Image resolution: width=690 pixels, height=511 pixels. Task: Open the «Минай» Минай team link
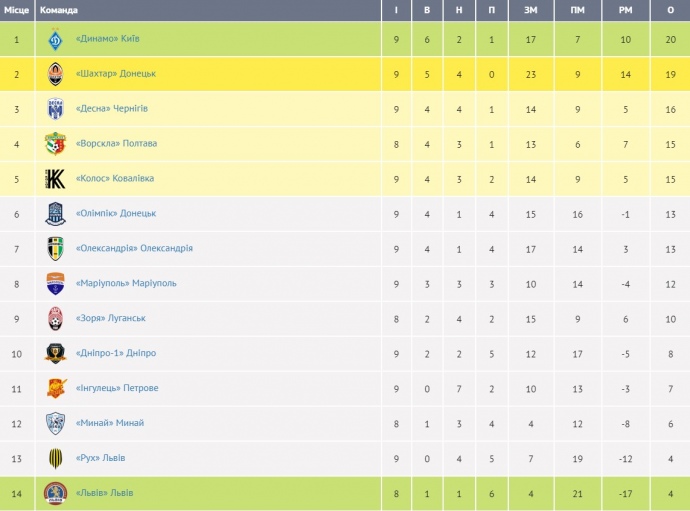click(x=110, y=424)
